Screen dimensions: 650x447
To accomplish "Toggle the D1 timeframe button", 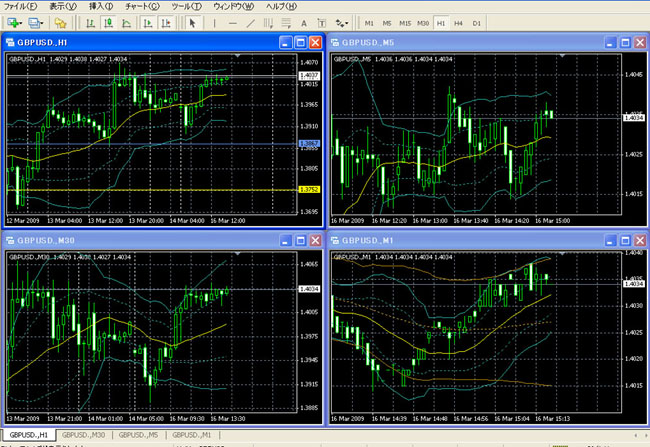I will [x=476, y=22].
